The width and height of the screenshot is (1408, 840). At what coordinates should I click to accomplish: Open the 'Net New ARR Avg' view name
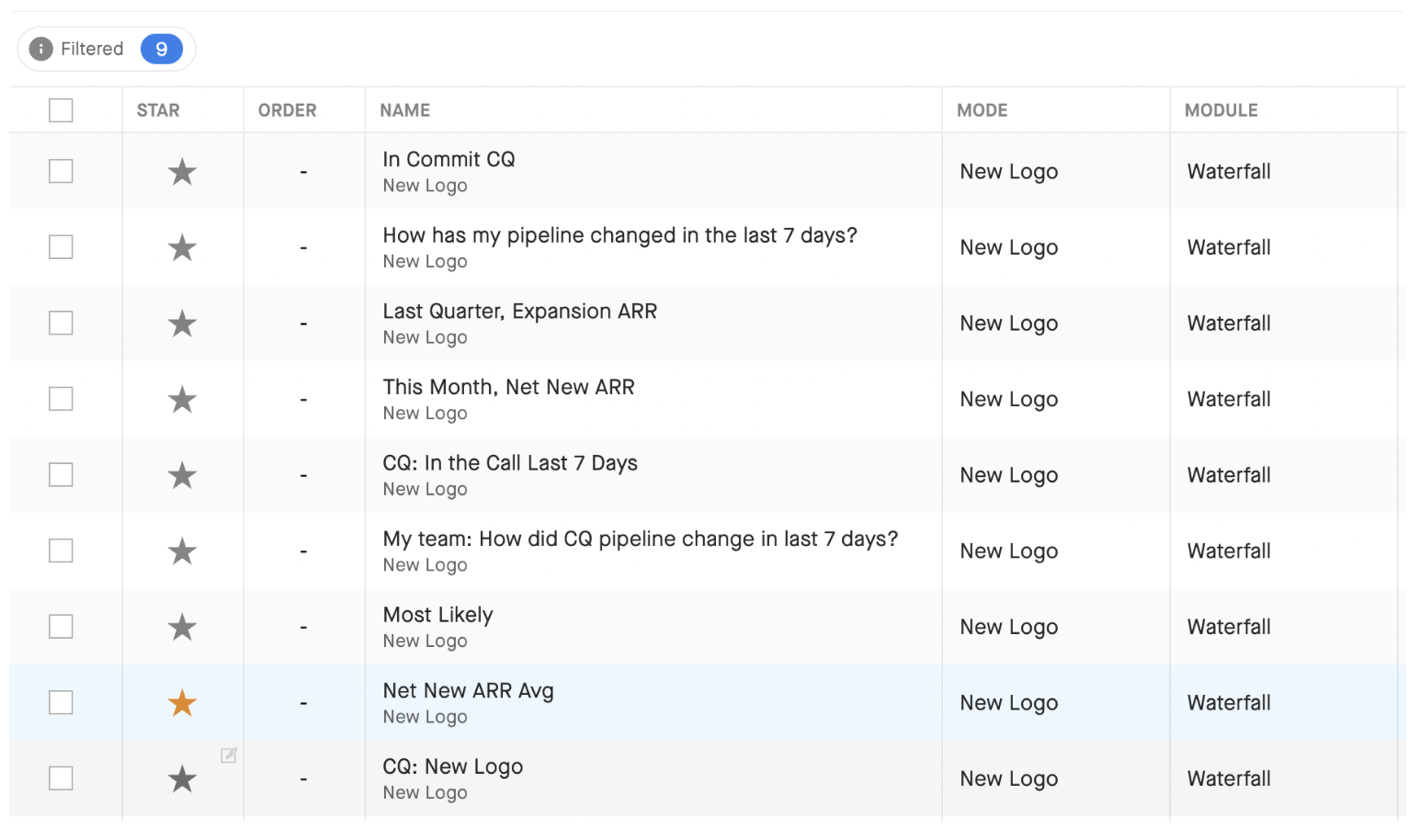[x=468, y=691]
